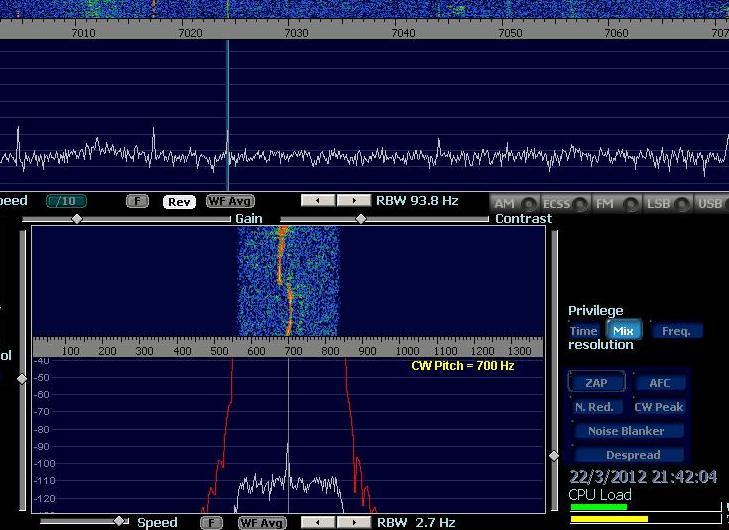The width and height of the screenshot is (729, 530).
Task: Enable WF Avg beside the Rev button
Action: coord(230,202)
